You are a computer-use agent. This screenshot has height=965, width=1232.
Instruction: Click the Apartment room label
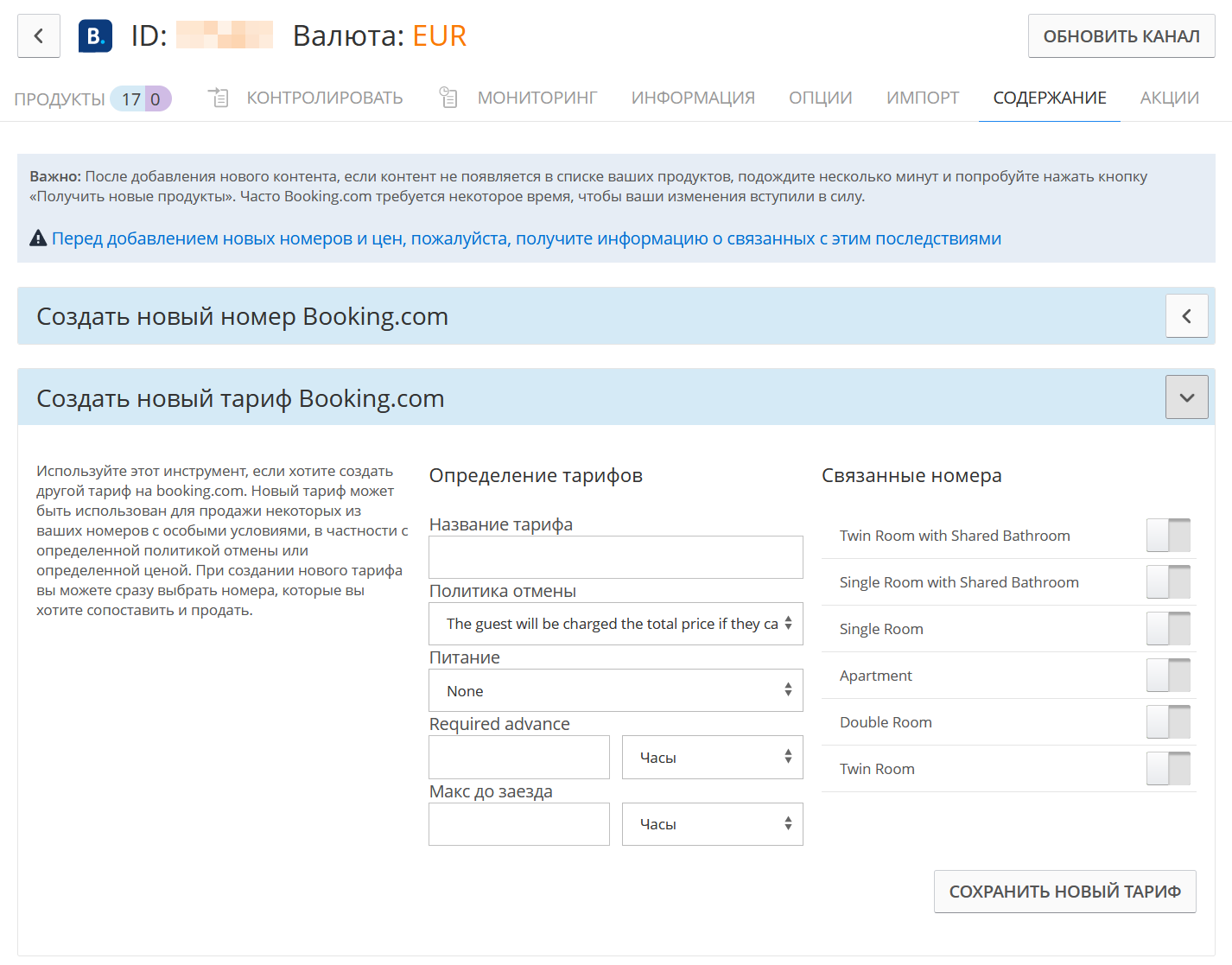click(876, 676)
